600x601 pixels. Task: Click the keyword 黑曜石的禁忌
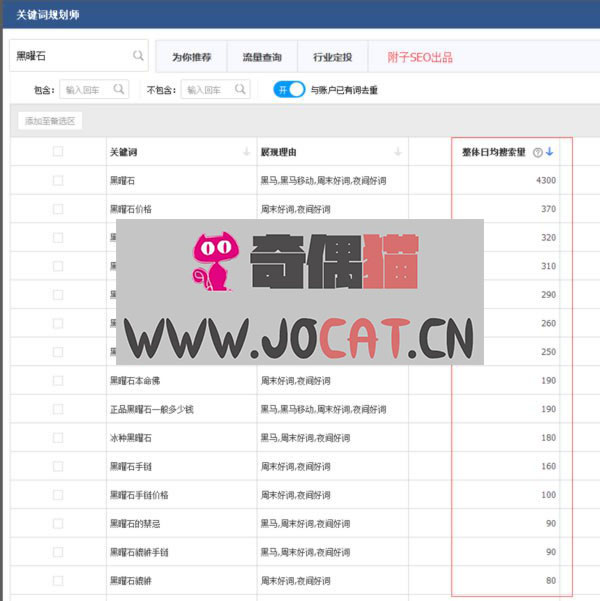[x=135, y=524]
